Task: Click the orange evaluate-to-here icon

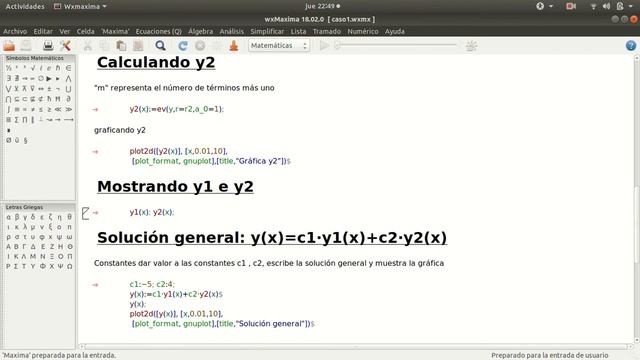Action: (234, 46)
